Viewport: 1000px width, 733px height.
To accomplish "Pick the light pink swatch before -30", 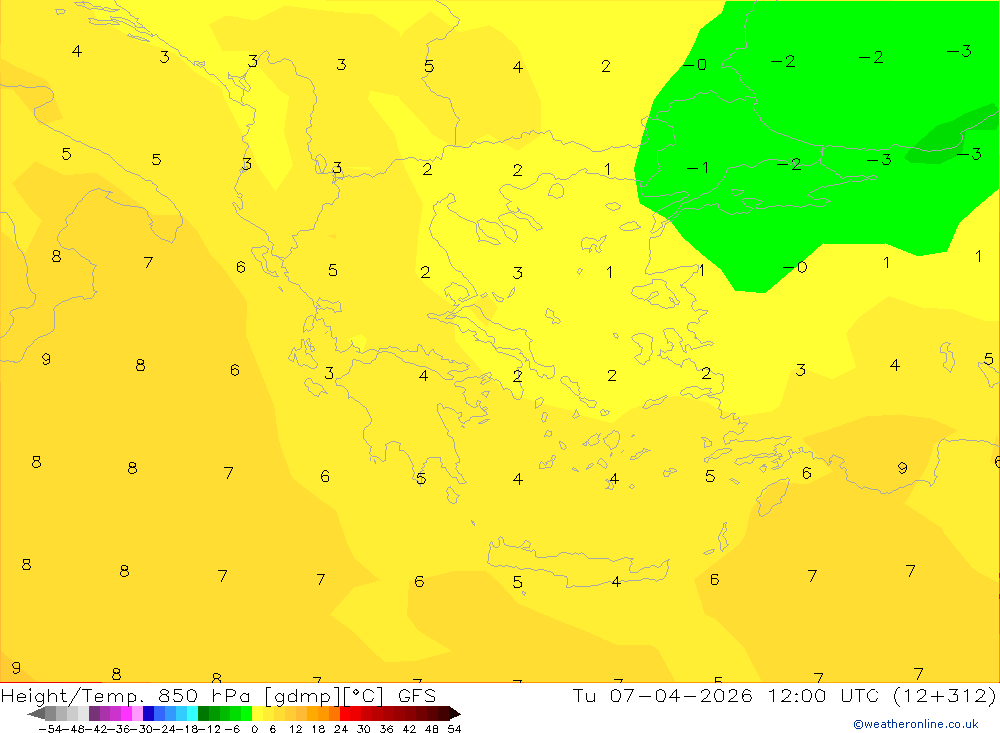I will tap(137, 713).
